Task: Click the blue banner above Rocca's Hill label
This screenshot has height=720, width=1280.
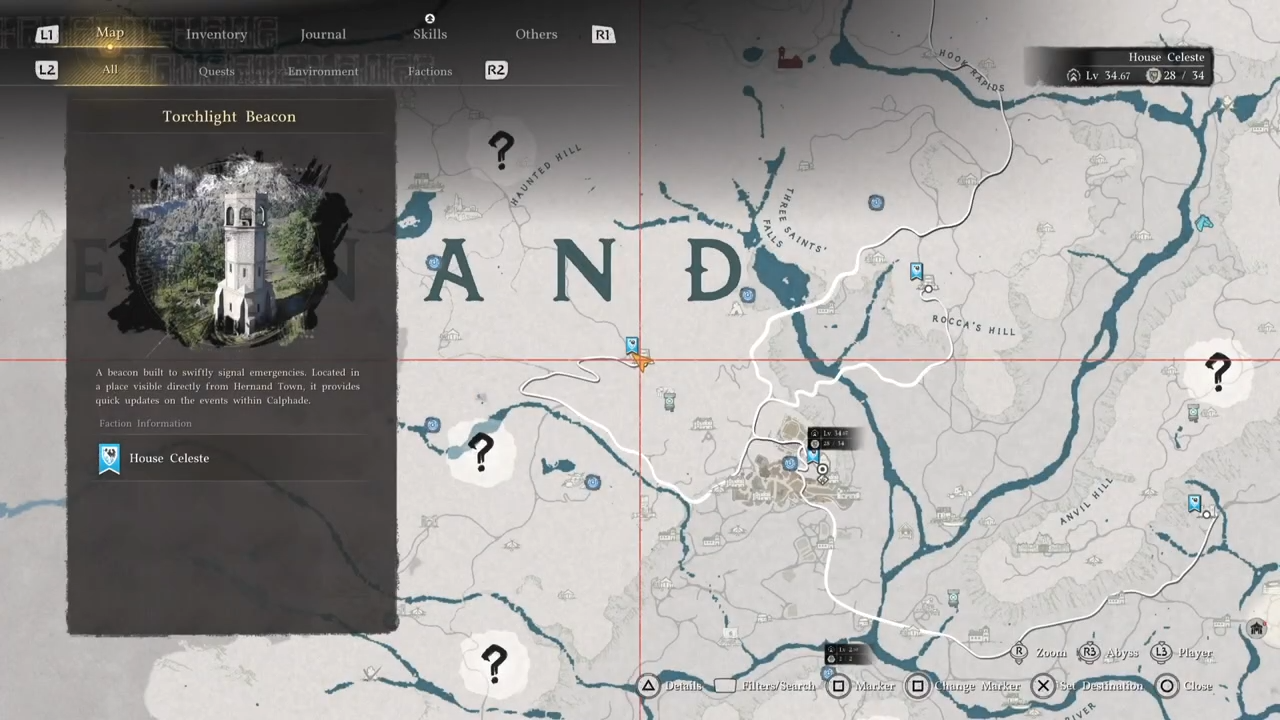Action: point(916,271)
